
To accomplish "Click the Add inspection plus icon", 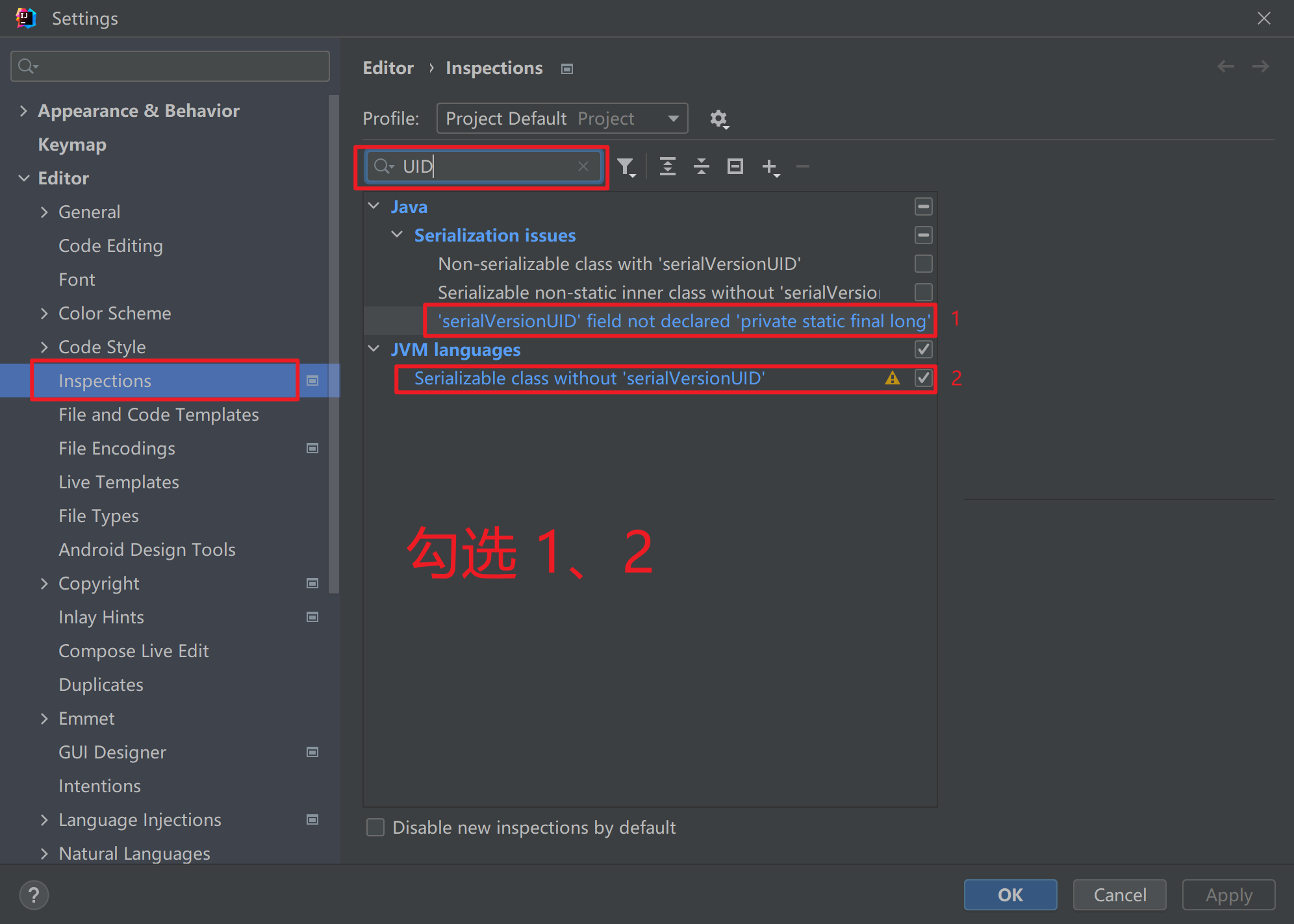I will 769,167.
